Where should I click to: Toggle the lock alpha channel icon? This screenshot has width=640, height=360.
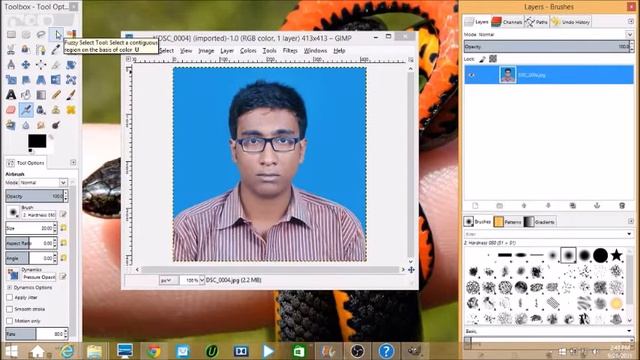493,59
